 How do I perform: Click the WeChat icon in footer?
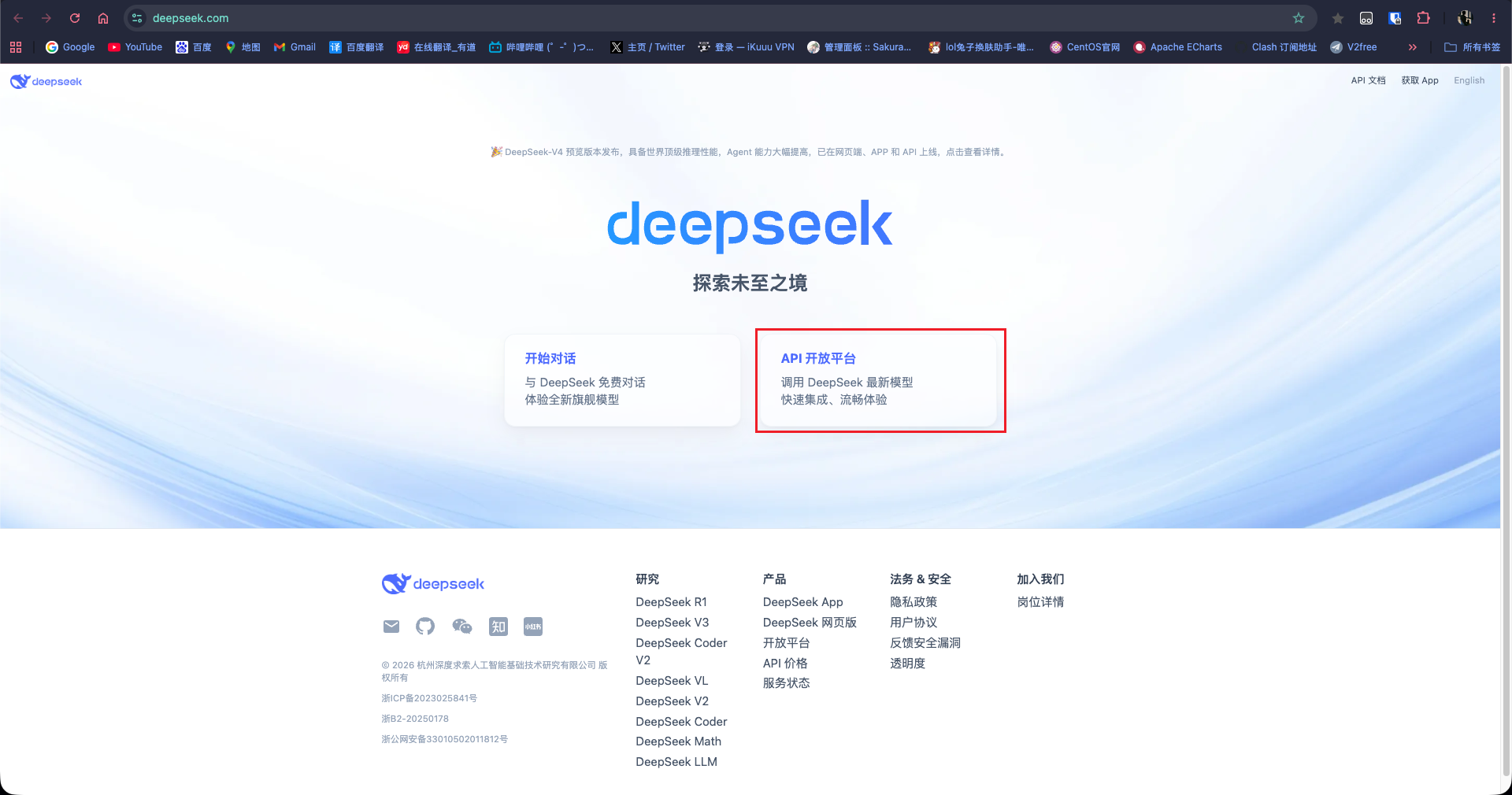pyautogui.click(x=462, y=627)
